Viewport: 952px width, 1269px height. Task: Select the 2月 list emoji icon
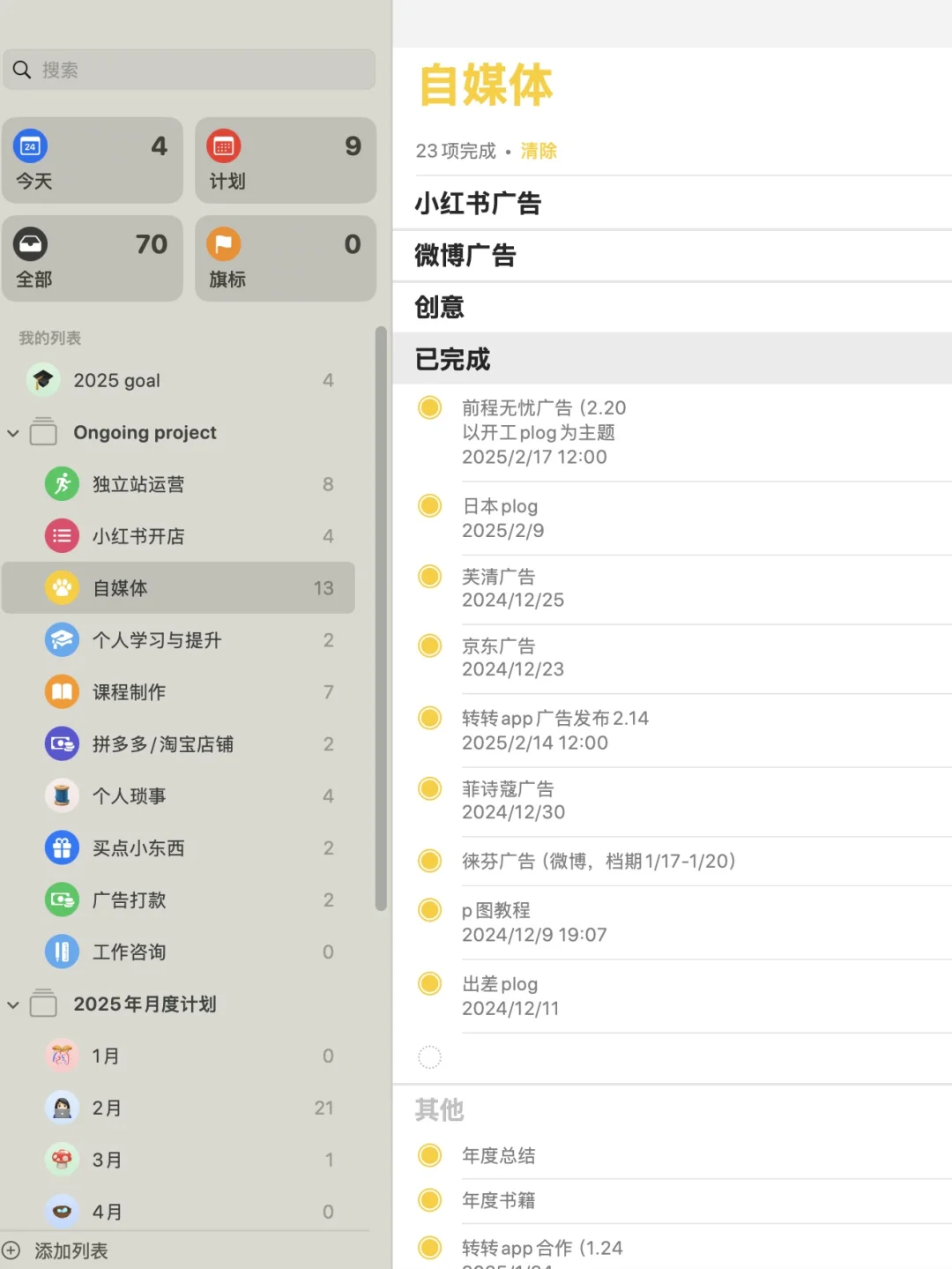pyautogui.click(x=62, y=1108)
